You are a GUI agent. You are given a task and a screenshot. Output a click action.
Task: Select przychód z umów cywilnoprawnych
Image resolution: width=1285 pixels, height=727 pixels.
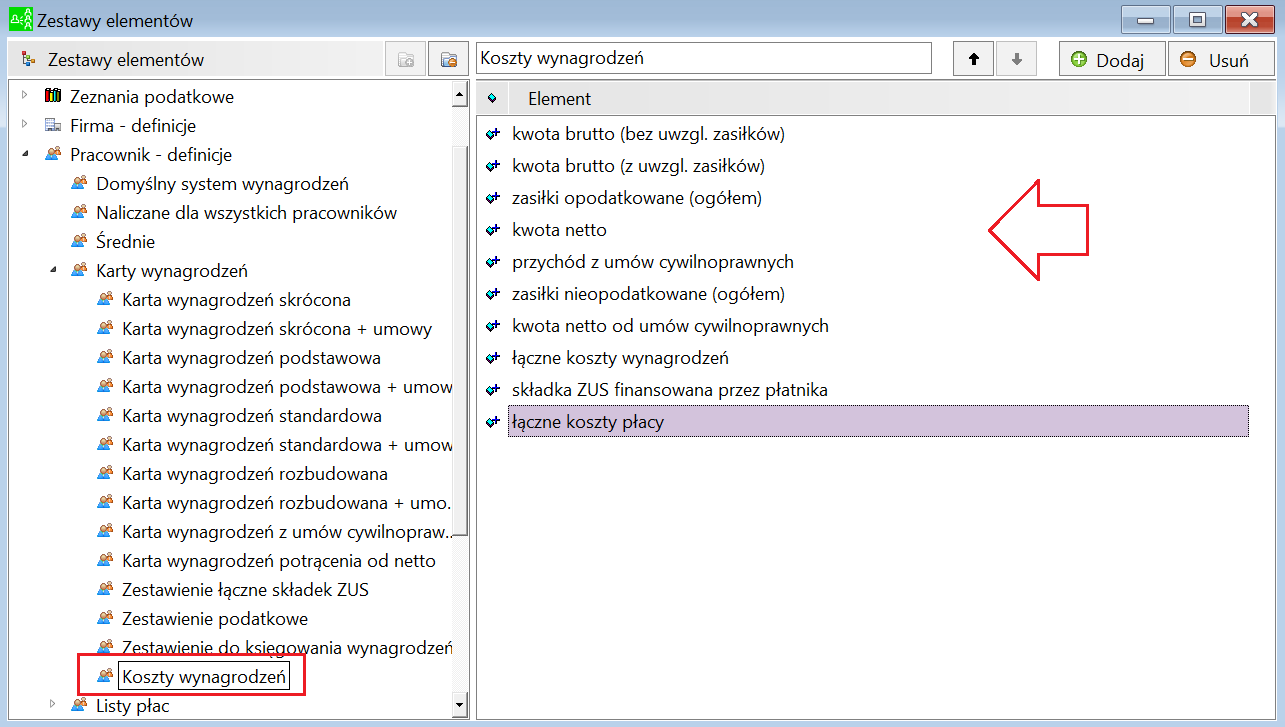(x=878, y=262)
